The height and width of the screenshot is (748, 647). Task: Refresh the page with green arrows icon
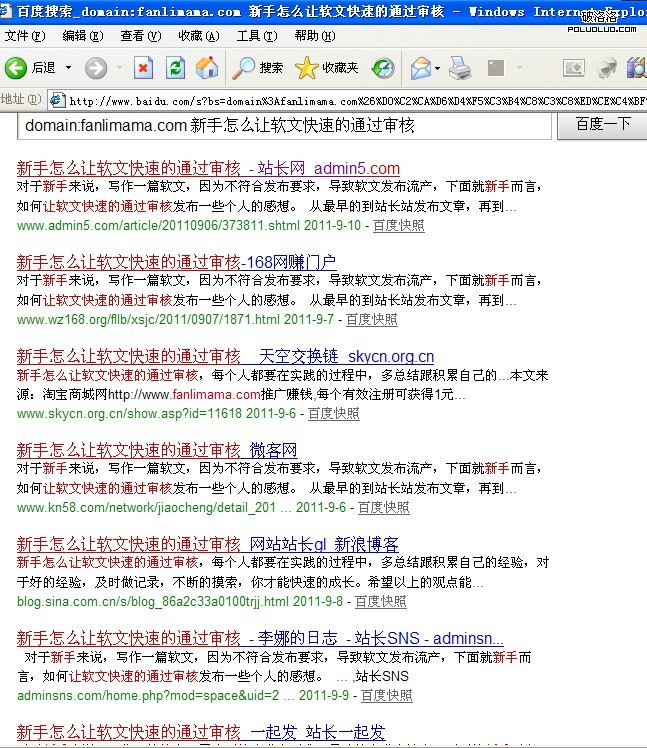tap(176, 68)
